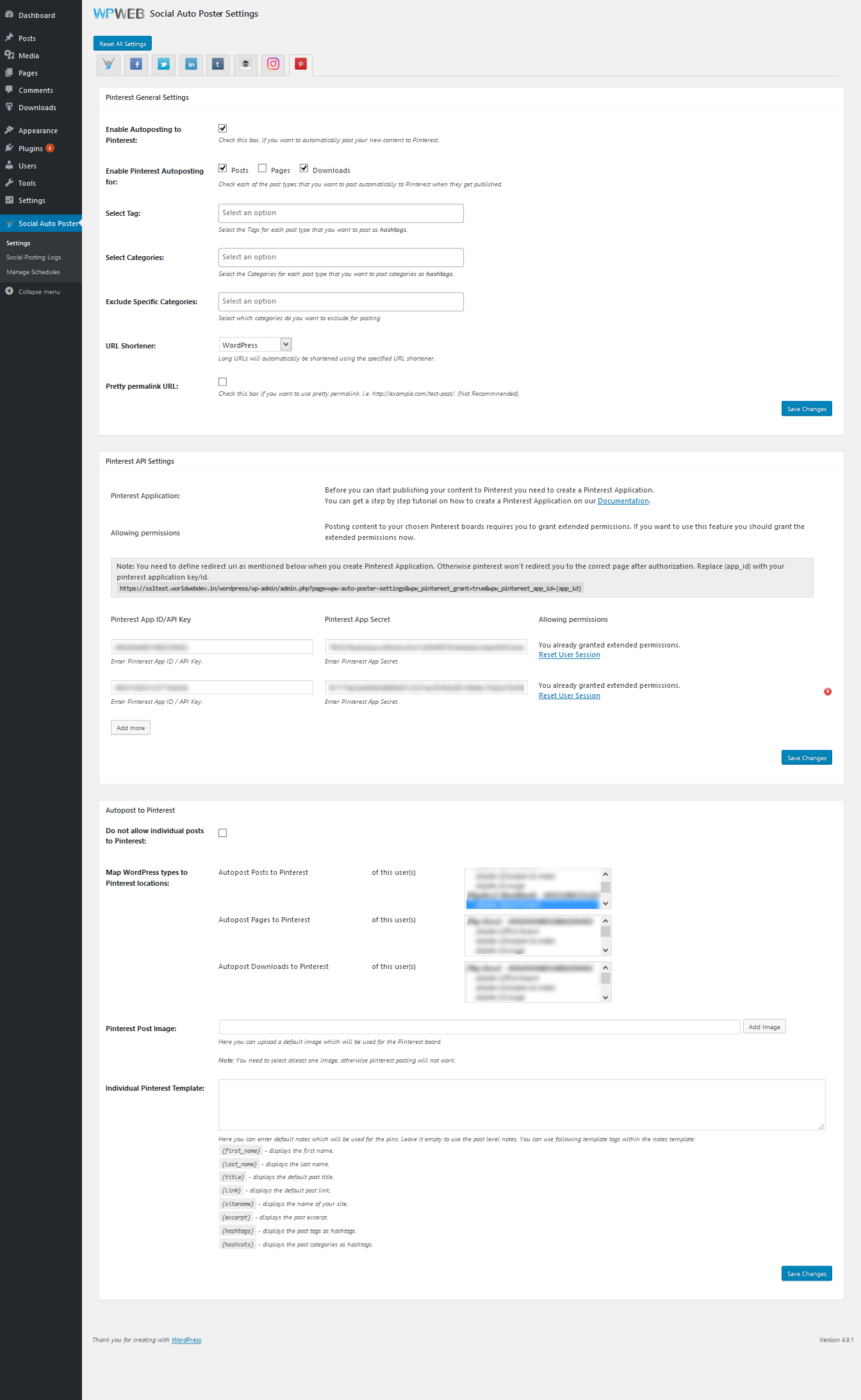861x1400 pixels.
Task: Open the Buffer settings tab icon
Action: pyautogui.click(x=245, y=64)
